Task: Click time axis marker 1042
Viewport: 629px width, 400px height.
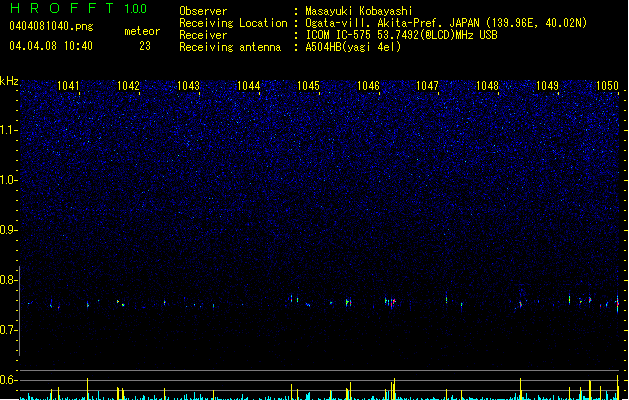Action: (x=128, y=85)
